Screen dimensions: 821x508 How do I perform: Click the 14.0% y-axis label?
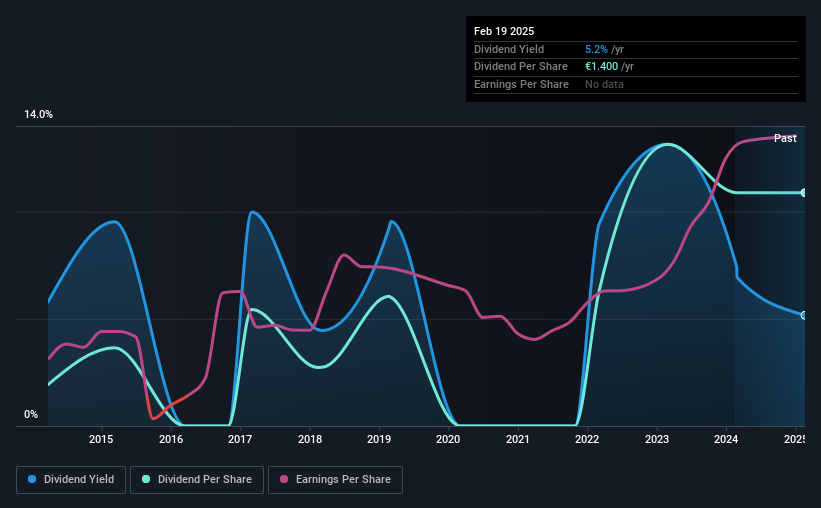coord(38,115)
